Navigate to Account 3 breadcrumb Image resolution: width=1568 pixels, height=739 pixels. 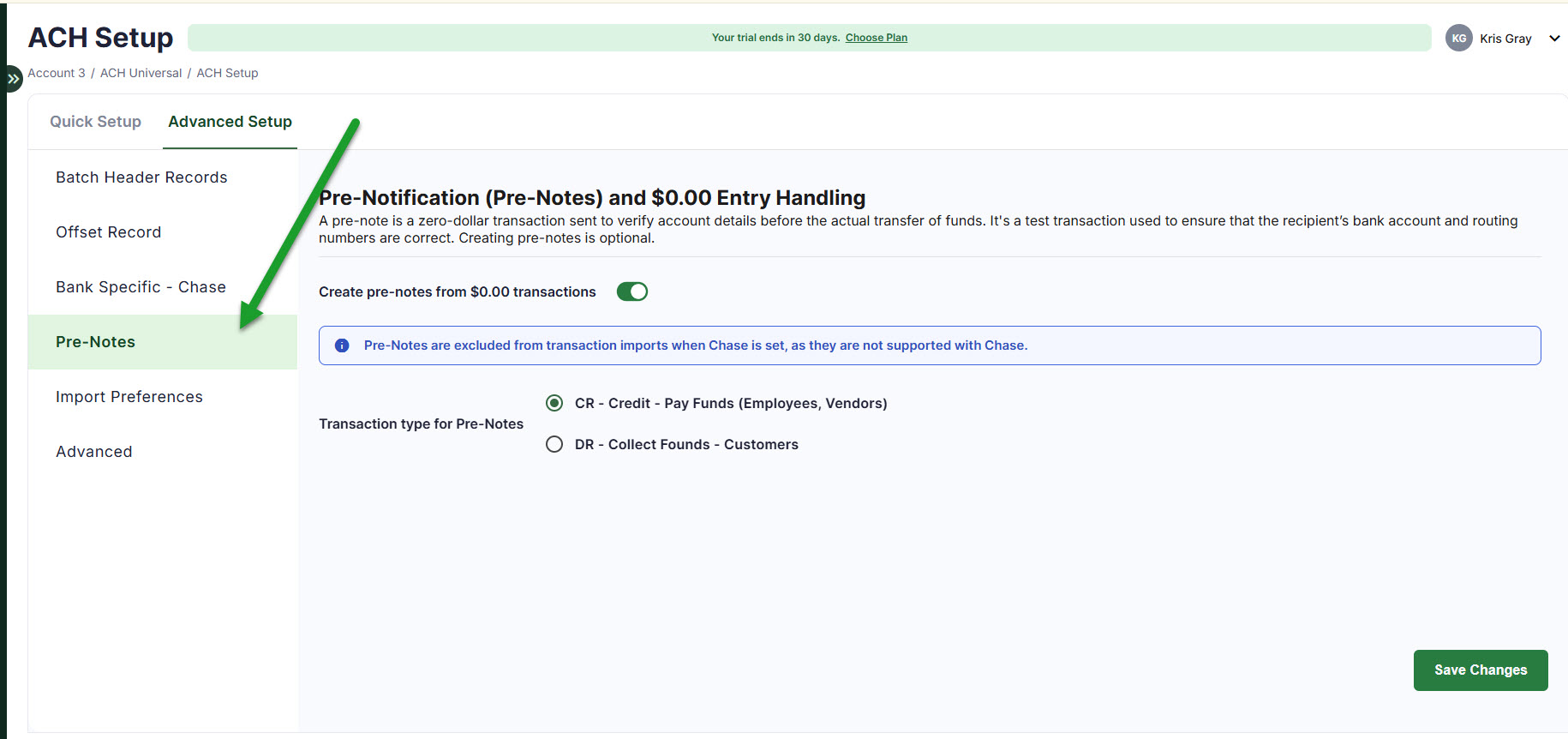click(x=57, y=73)
